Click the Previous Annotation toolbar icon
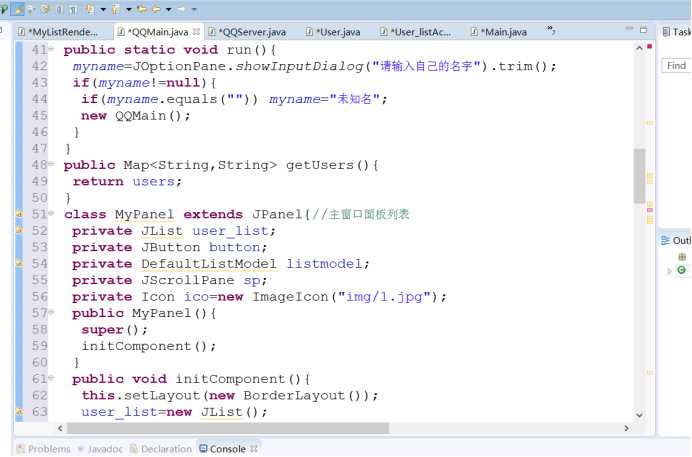Viewport: 692px width, 457px height. (116, 9)
